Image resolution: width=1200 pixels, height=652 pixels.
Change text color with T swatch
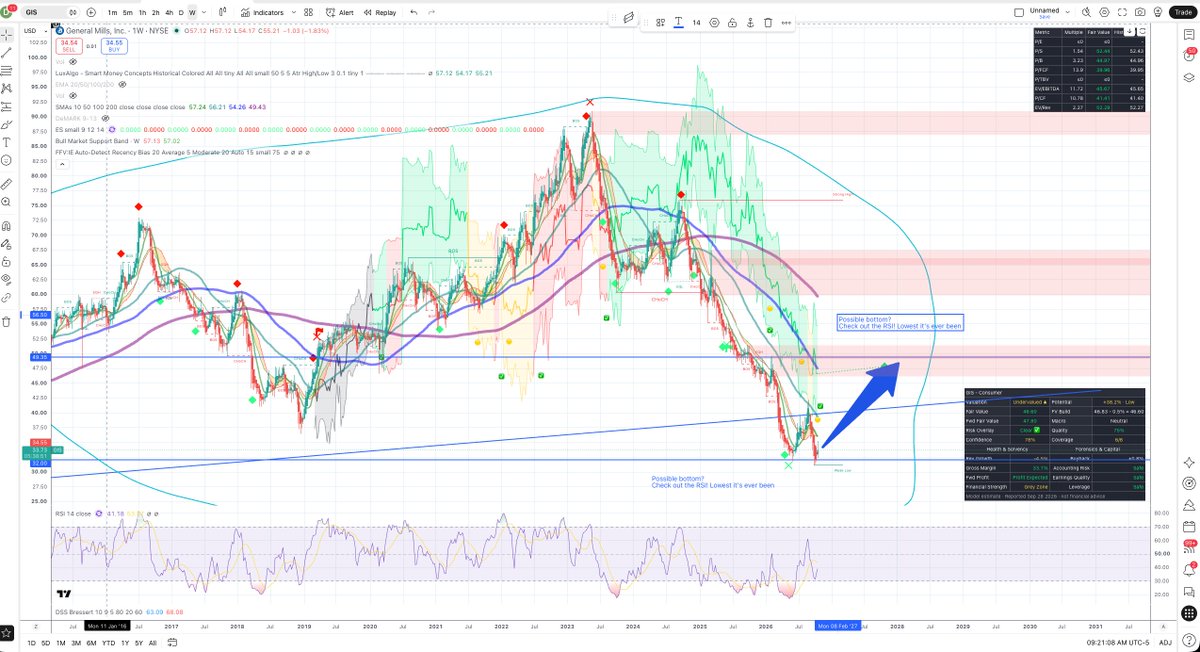(x=678, y=22)
